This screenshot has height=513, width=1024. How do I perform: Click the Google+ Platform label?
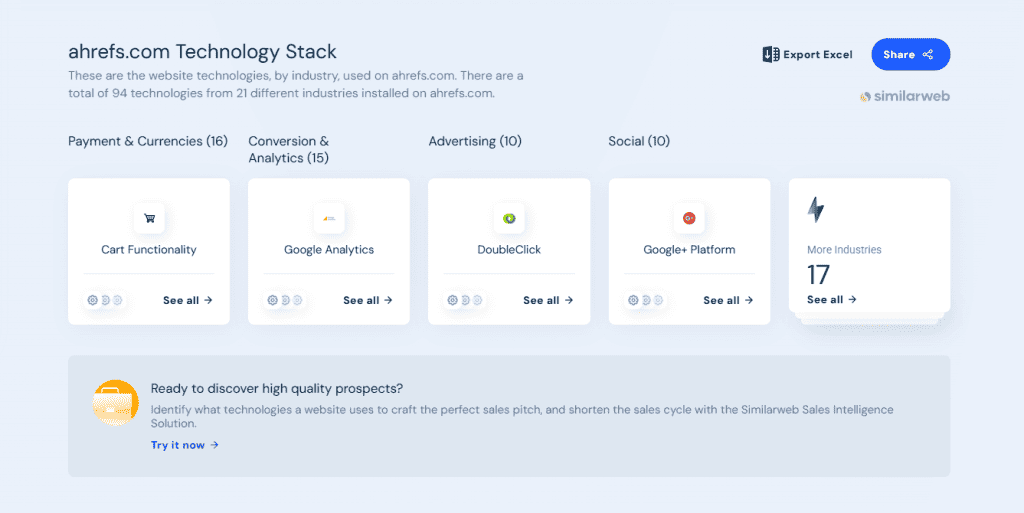pos(689,249)
